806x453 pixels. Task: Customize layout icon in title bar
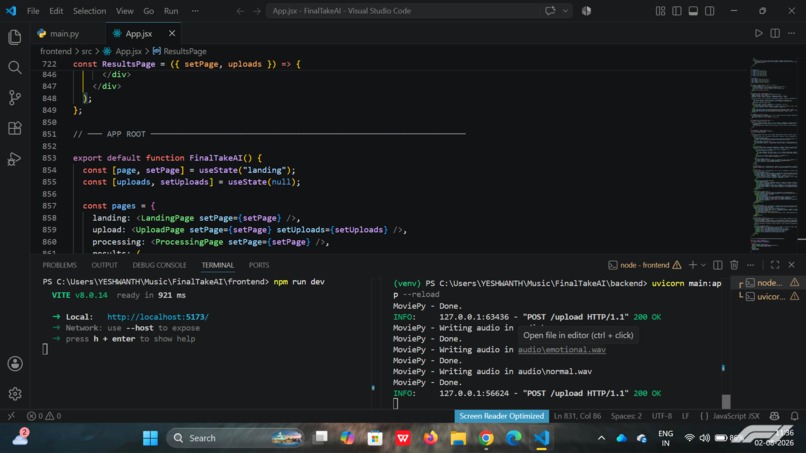coord(660,11)
